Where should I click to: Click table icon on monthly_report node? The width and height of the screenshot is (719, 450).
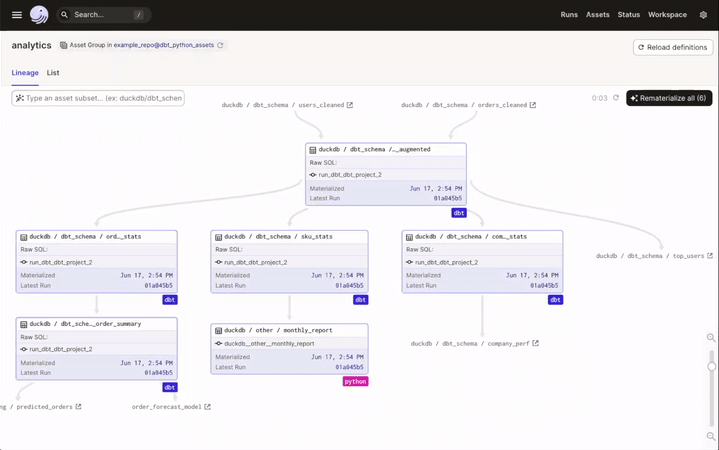click(x=218, y=331)
